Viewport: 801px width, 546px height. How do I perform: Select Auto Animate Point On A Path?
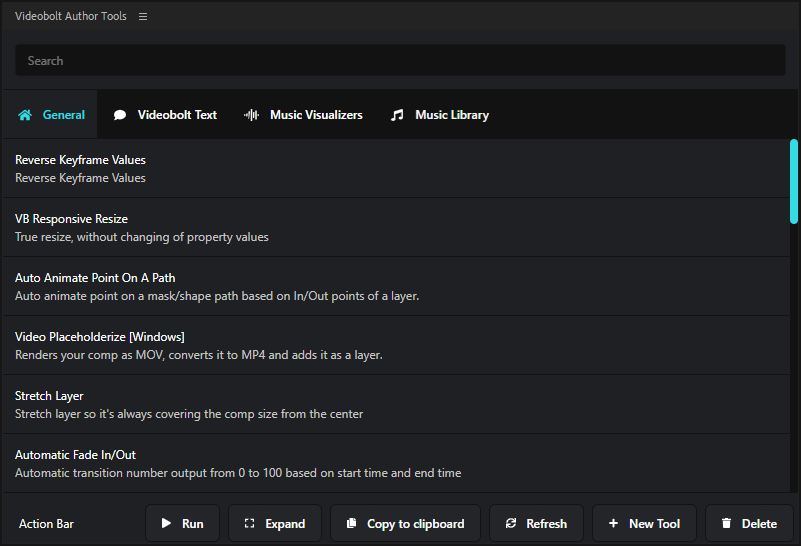coord(396,286)
